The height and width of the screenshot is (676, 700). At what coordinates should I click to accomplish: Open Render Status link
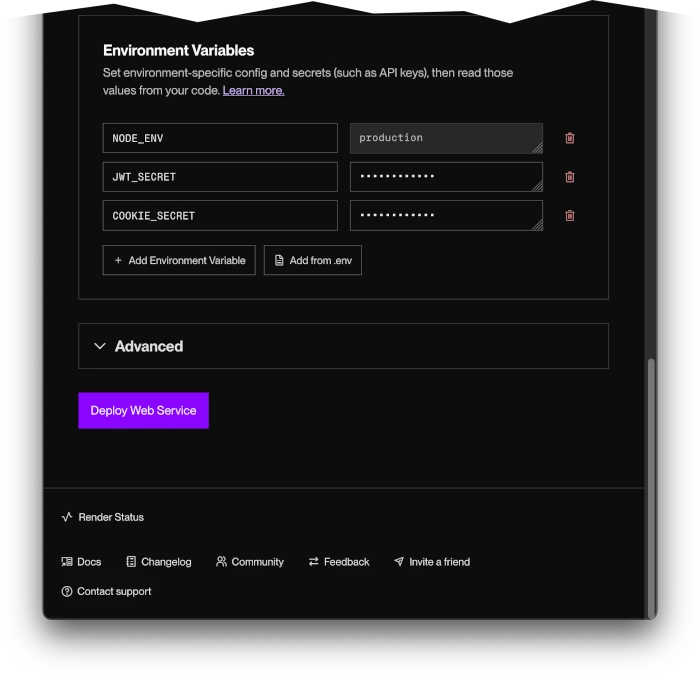103,517
